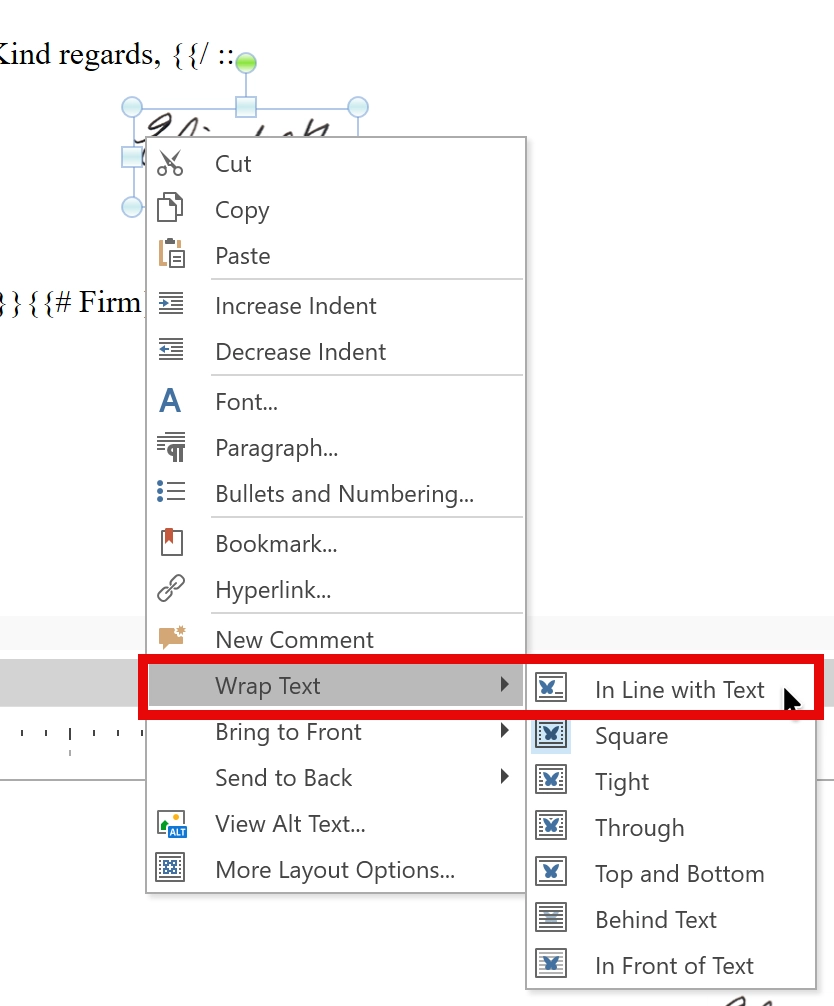Click the Paste clipboard icon
Image resolution: width=834 pixels, height=1006 pixels.
(x=171, y=253)
